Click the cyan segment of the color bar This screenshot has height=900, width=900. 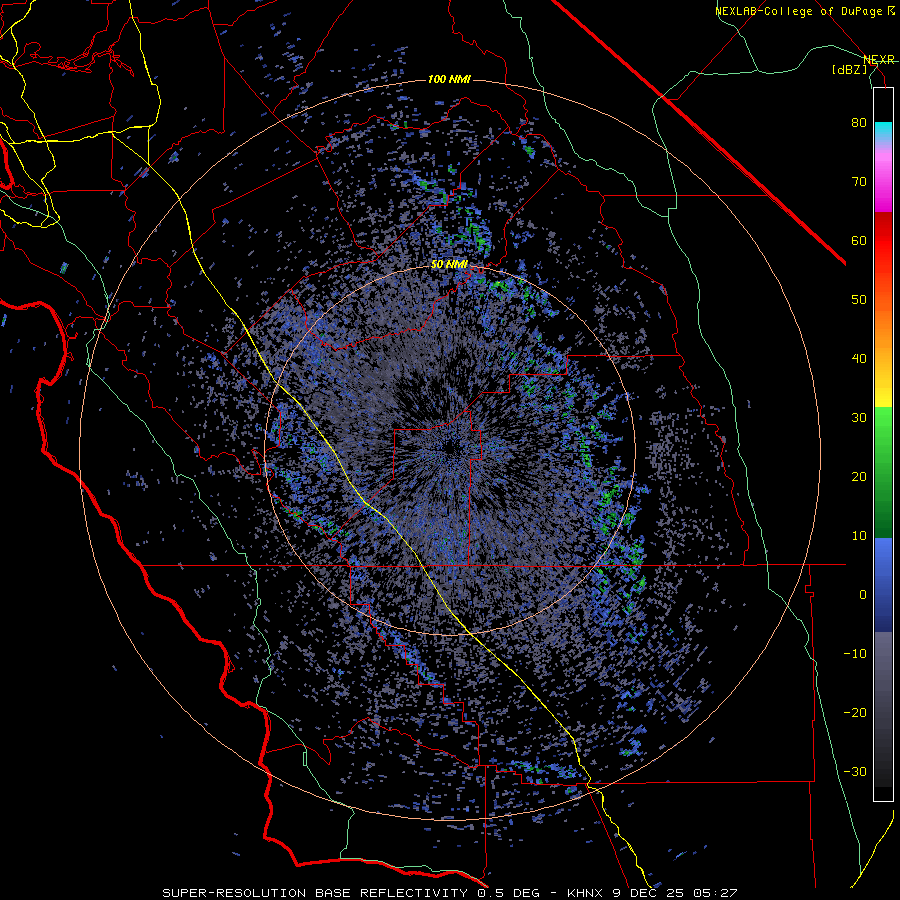[883, 131]
